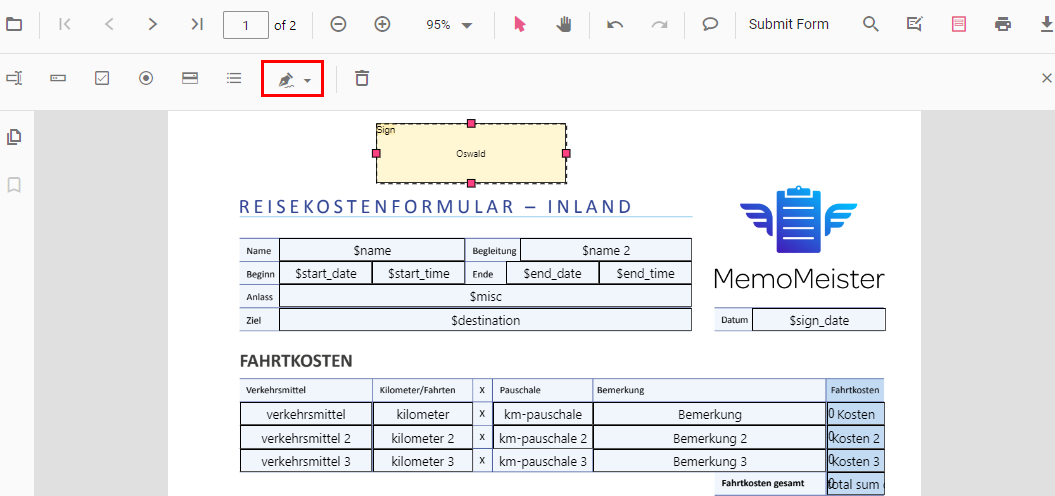Activate the pan hand tool
Image resolution: width=1055 pixels, height=496 pixels.
564,25
